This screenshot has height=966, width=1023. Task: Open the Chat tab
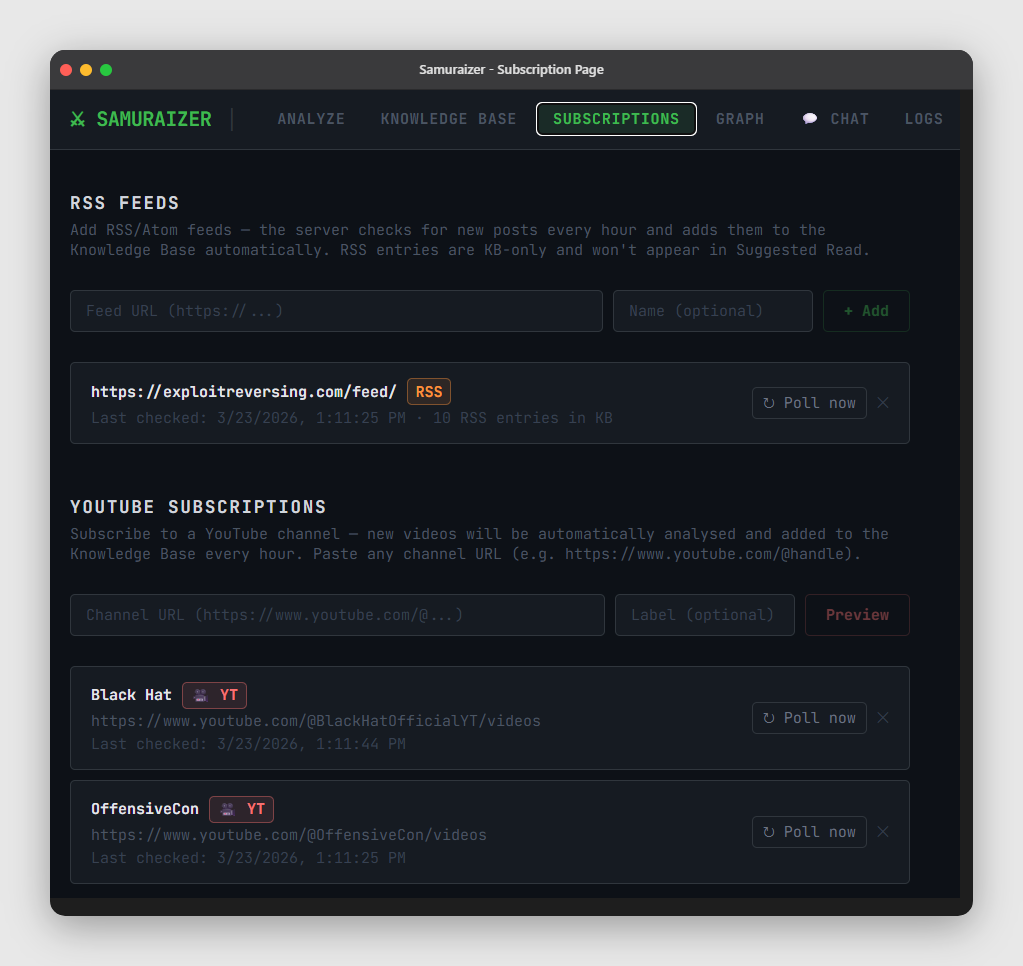click(x=836, y=119)
